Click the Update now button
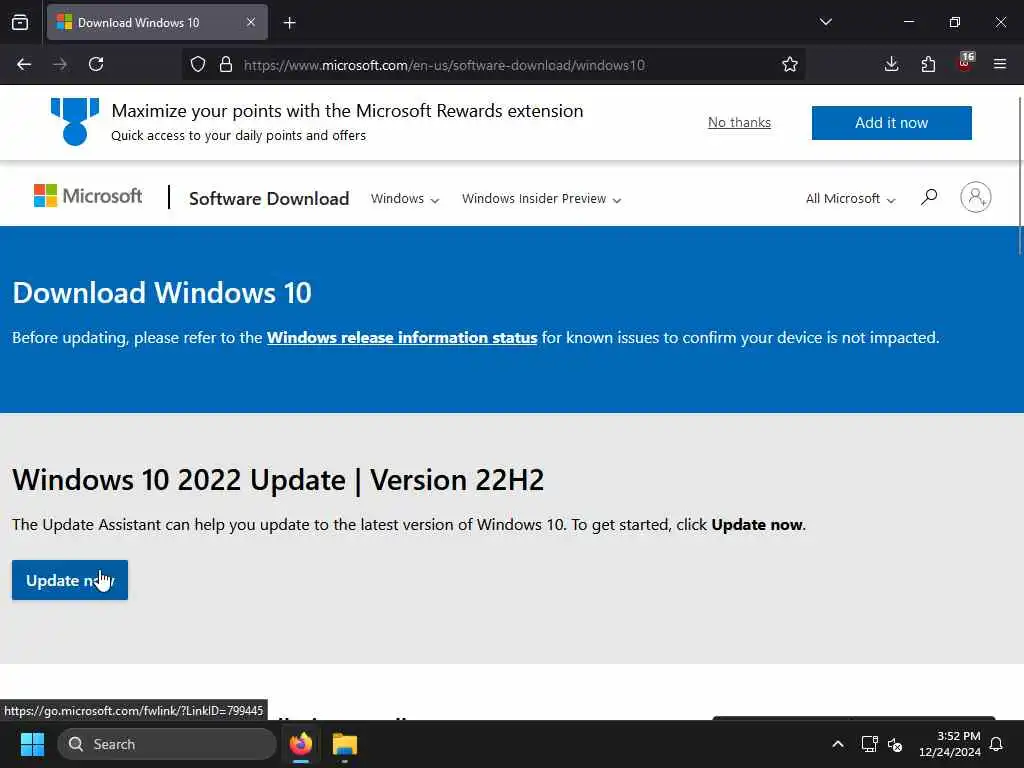The image size is (1024, 768). click(70, 580)
